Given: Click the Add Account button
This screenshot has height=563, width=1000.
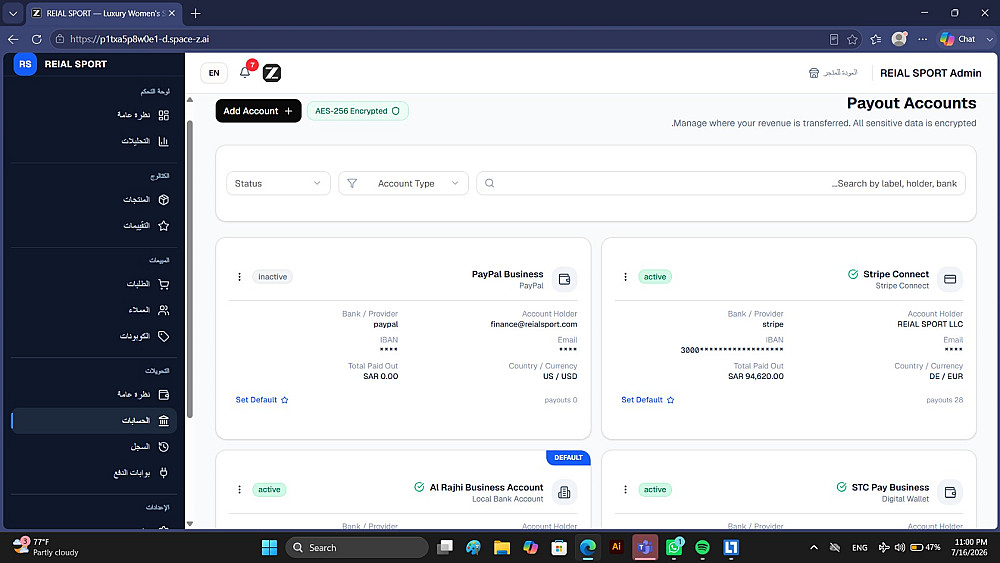Looking at the screenshot, I should pyautogui.click(x=258, y=111).
